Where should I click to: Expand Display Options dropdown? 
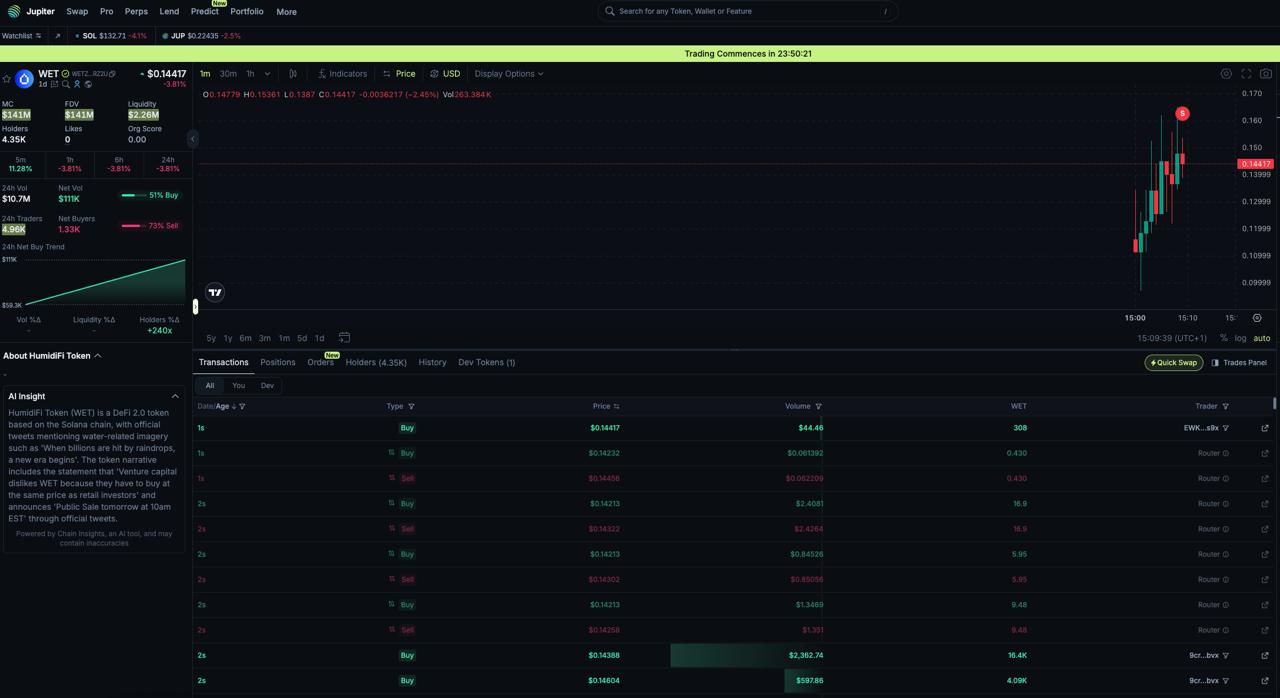click(x=509, y=74)
